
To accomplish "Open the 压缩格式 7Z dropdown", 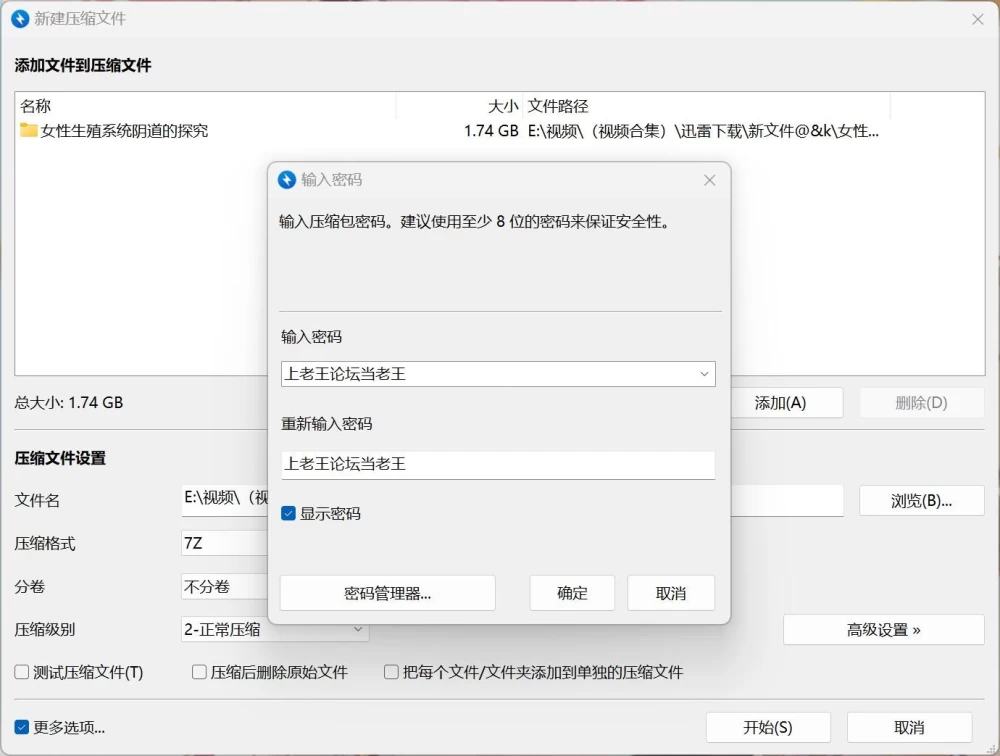I will pyautogui.click(x=224, y=544).
